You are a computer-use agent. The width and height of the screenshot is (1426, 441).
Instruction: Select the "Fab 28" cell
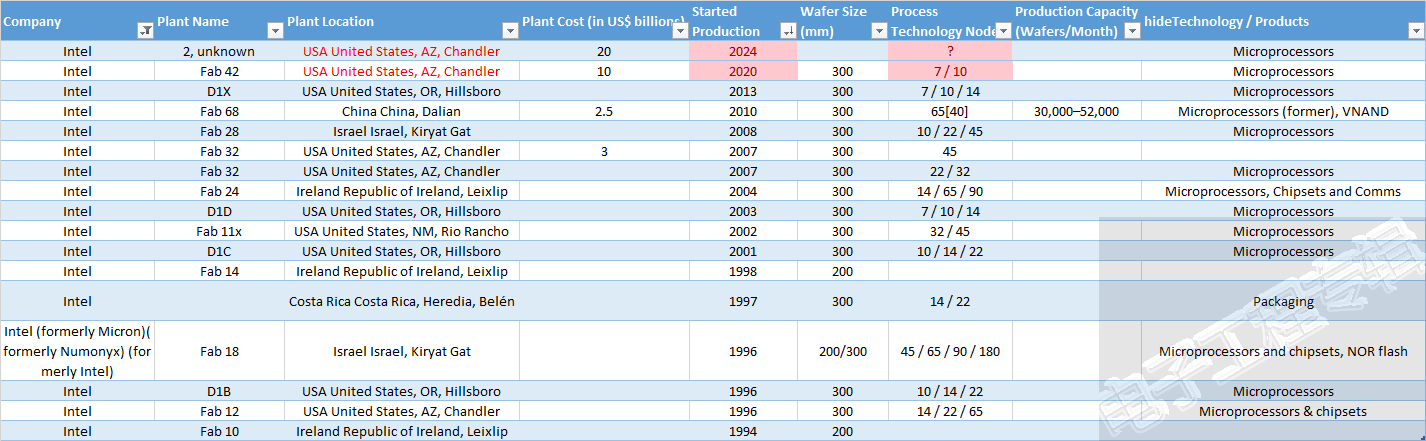(x=219, y=131)
